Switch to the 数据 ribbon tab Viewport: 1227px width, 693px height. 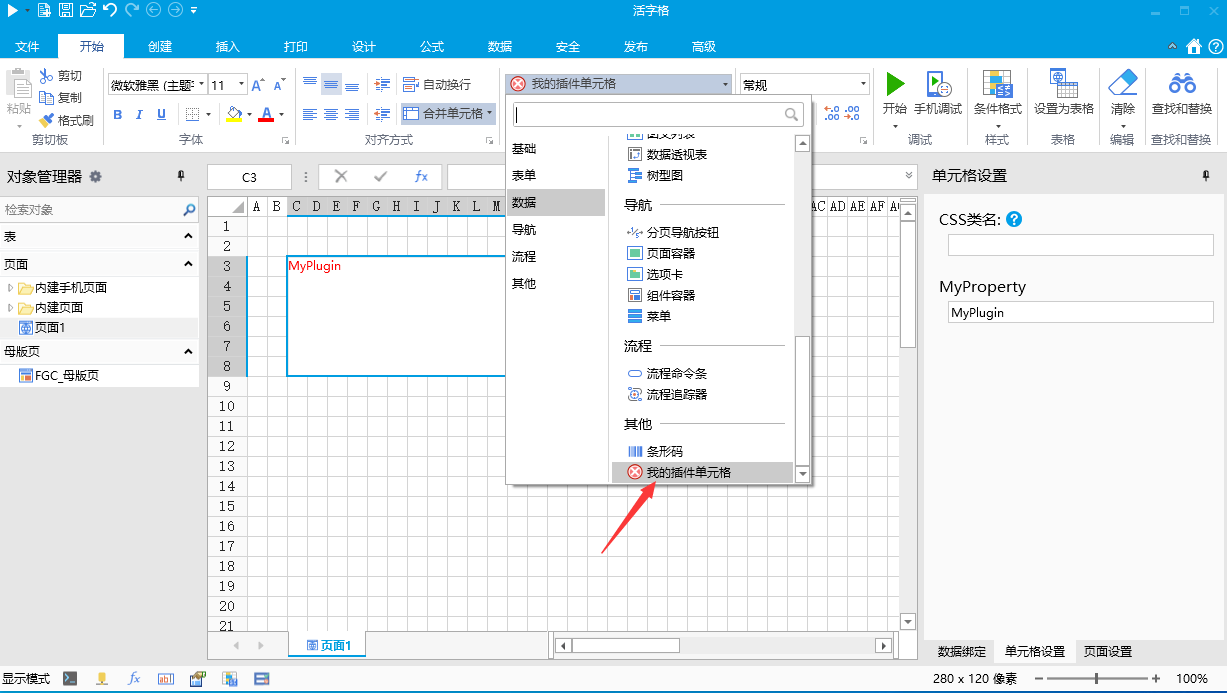coord(500,47)
